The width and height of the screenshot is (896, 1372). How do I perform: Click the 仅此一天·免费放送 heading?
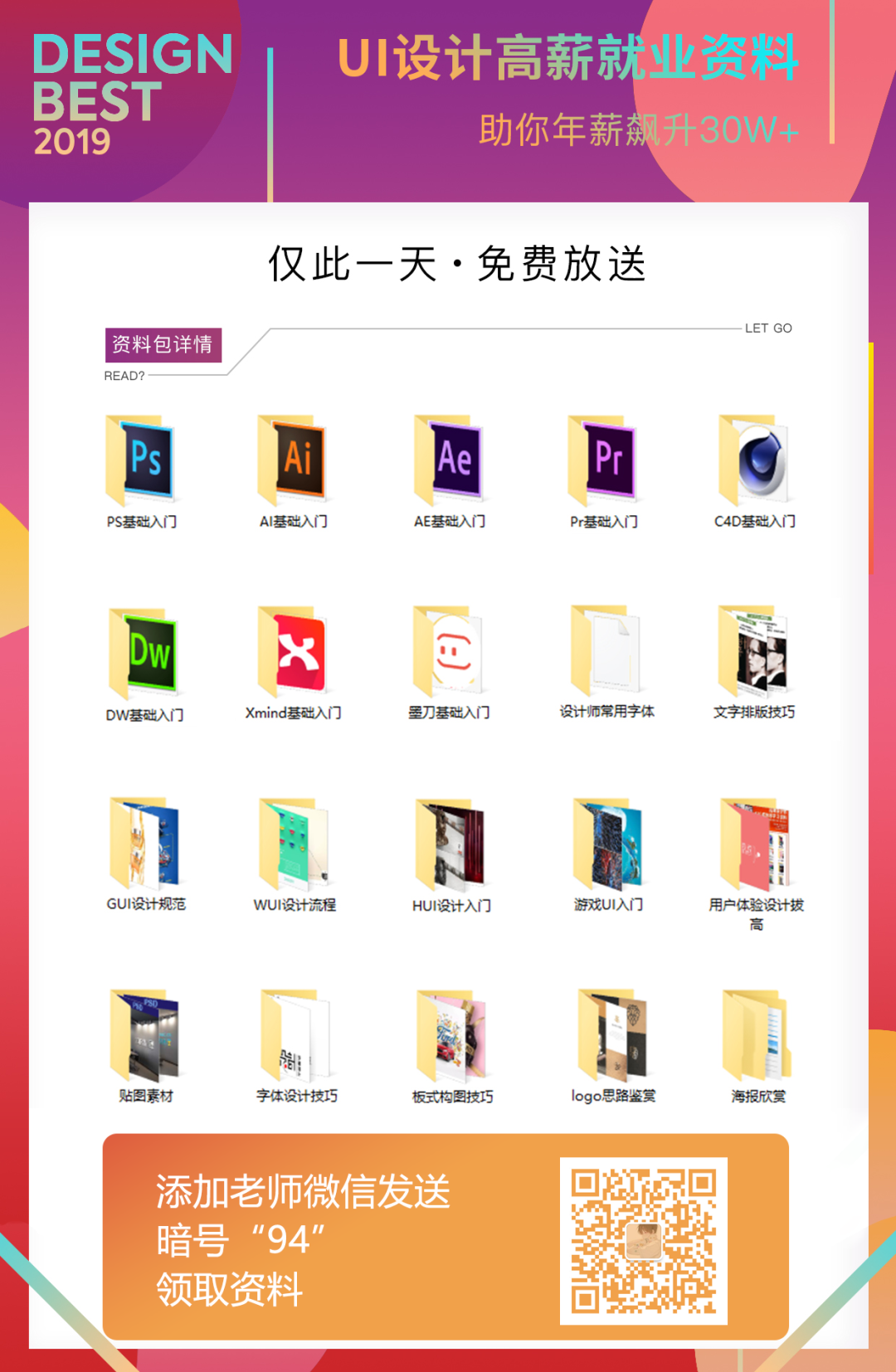point(457,265)
